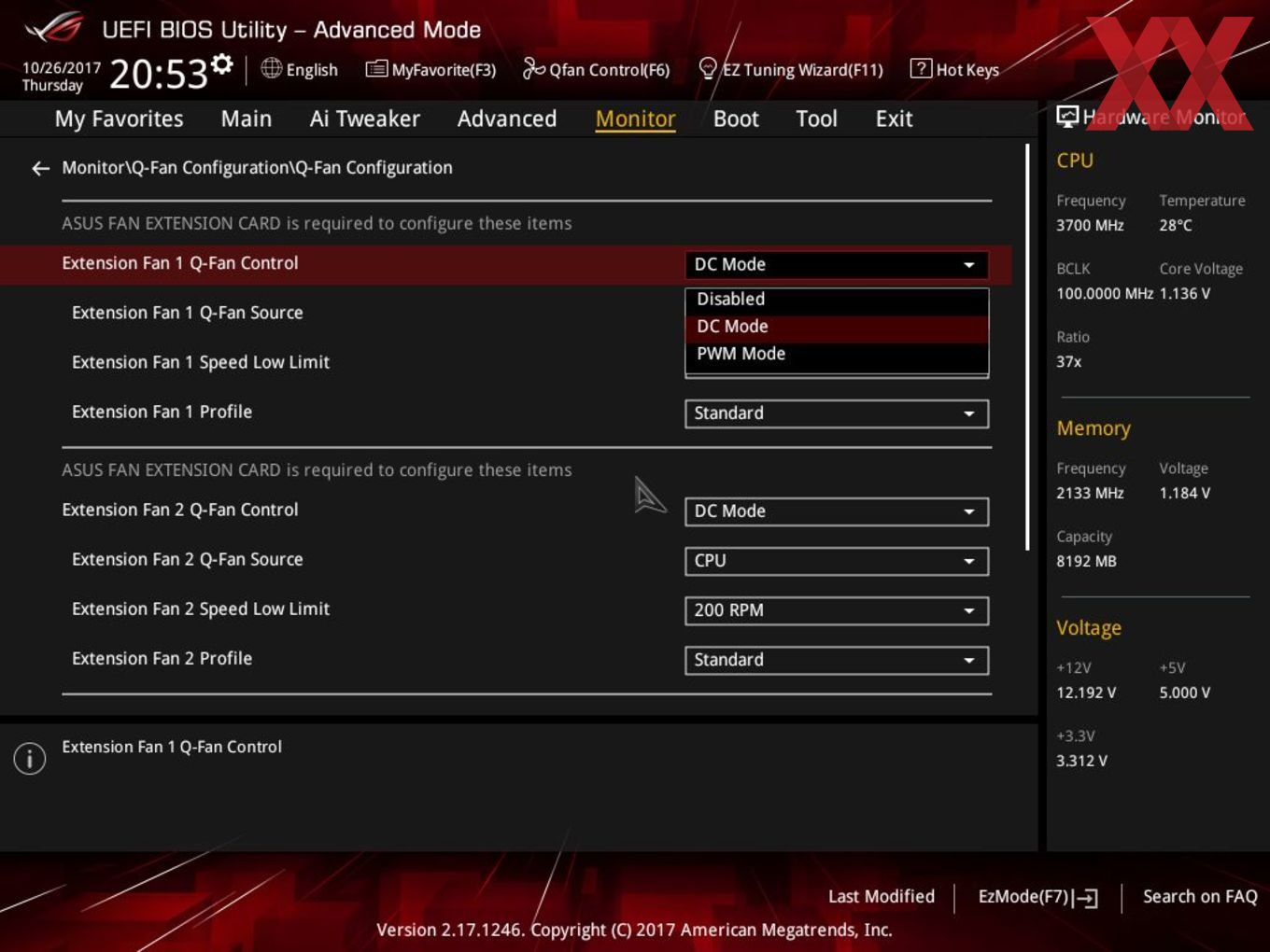Open Hot Keys question mark icon
The image size is (1270, 952).
921,68
